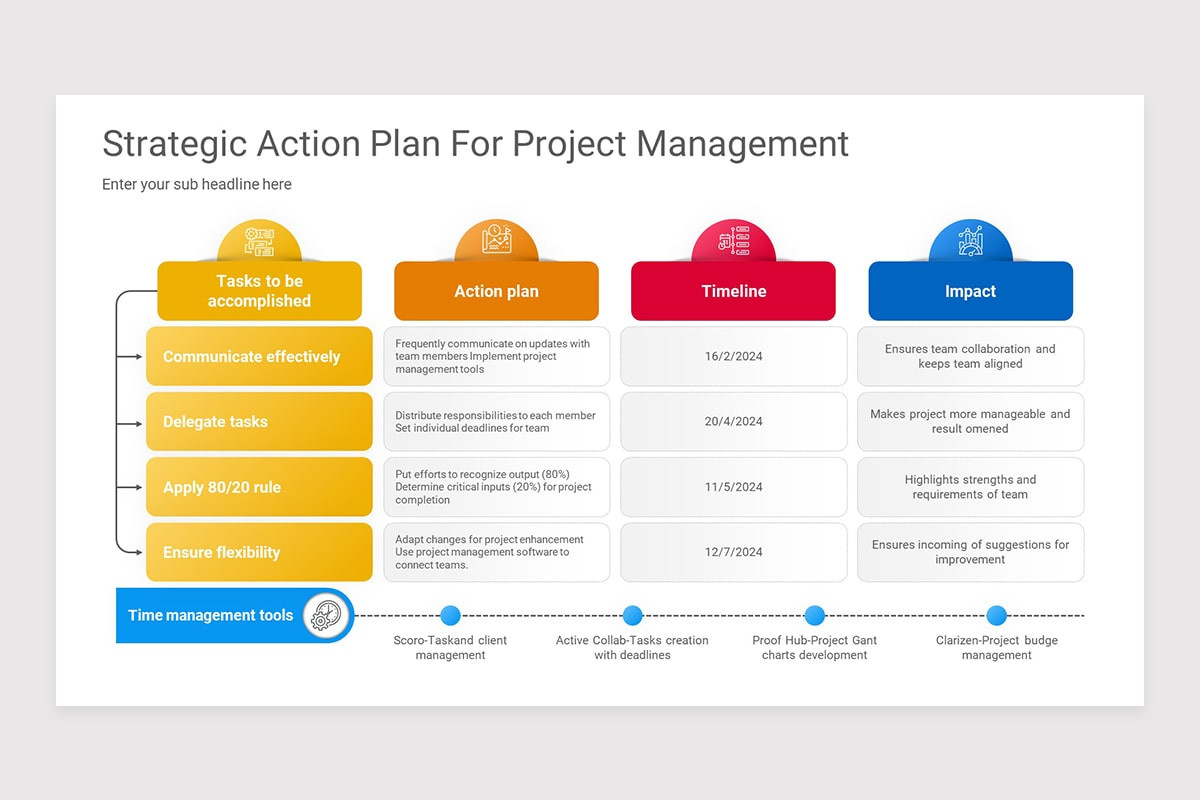Open the analytics icon above Impact
This screenshot has width=1200, height=800.
tap(969, 240)
